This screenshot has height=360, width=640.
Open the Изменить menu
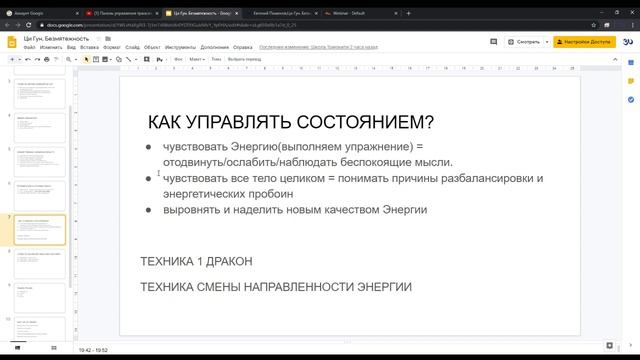(x=51, y=47)
